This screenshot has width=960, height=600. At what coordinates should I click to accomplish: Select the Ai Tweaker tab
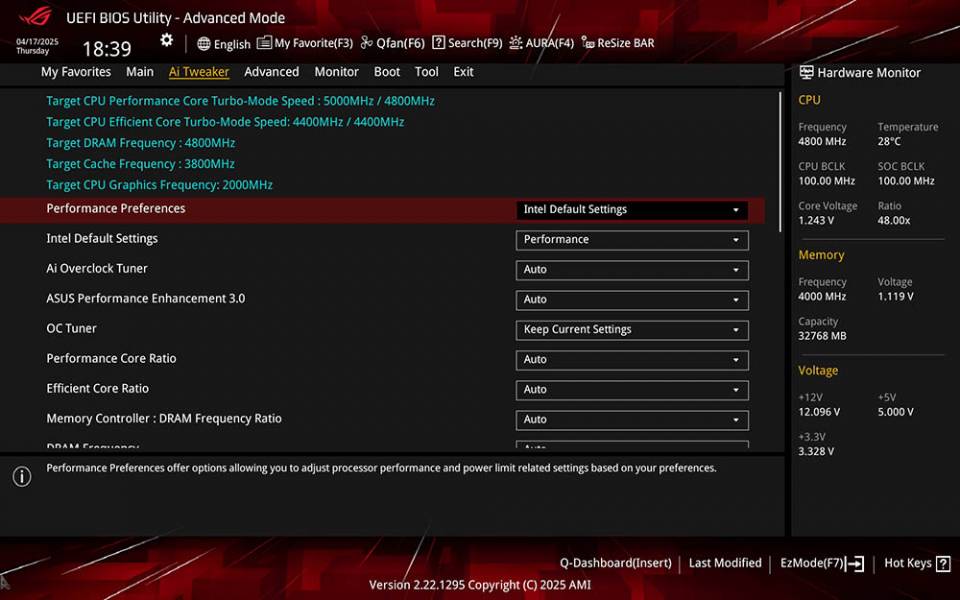coord(199,72)
